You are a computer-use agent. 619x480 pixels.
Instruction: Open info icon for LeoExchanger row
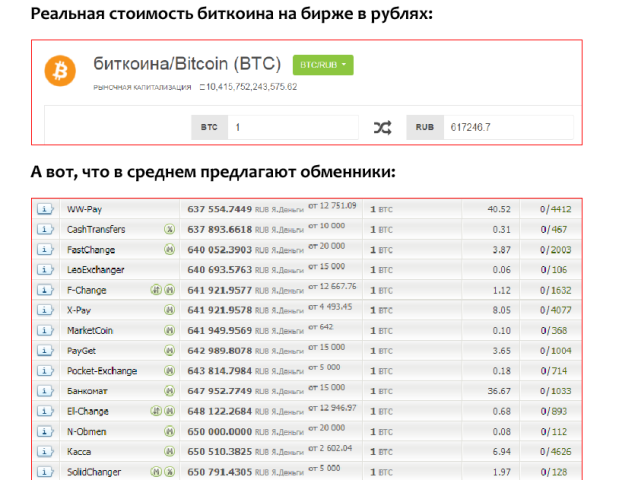pos(45,270)
